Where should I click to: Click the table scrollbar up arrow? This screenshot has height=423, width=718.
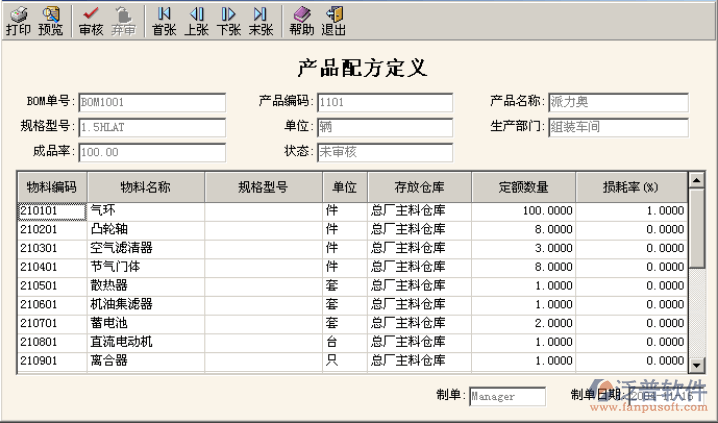pyautogui.click(x=696, y=180)
